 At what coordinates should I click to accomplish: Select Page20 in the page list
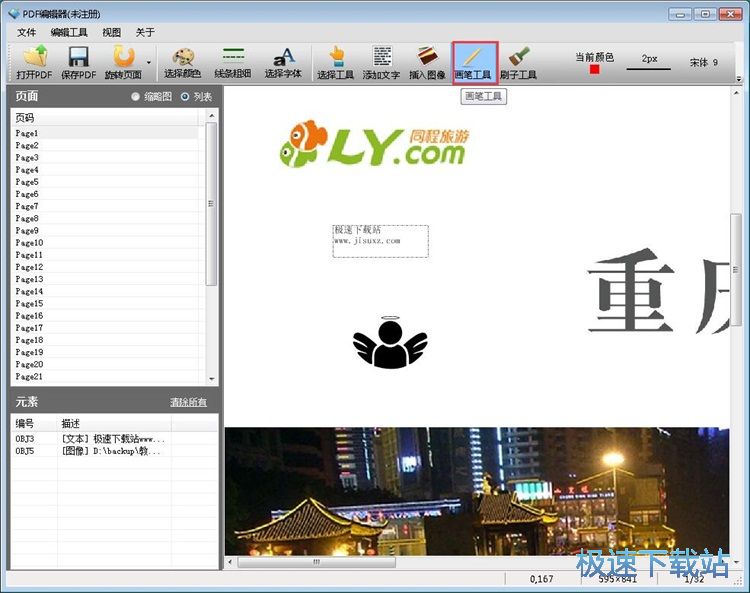coord(105,364)
